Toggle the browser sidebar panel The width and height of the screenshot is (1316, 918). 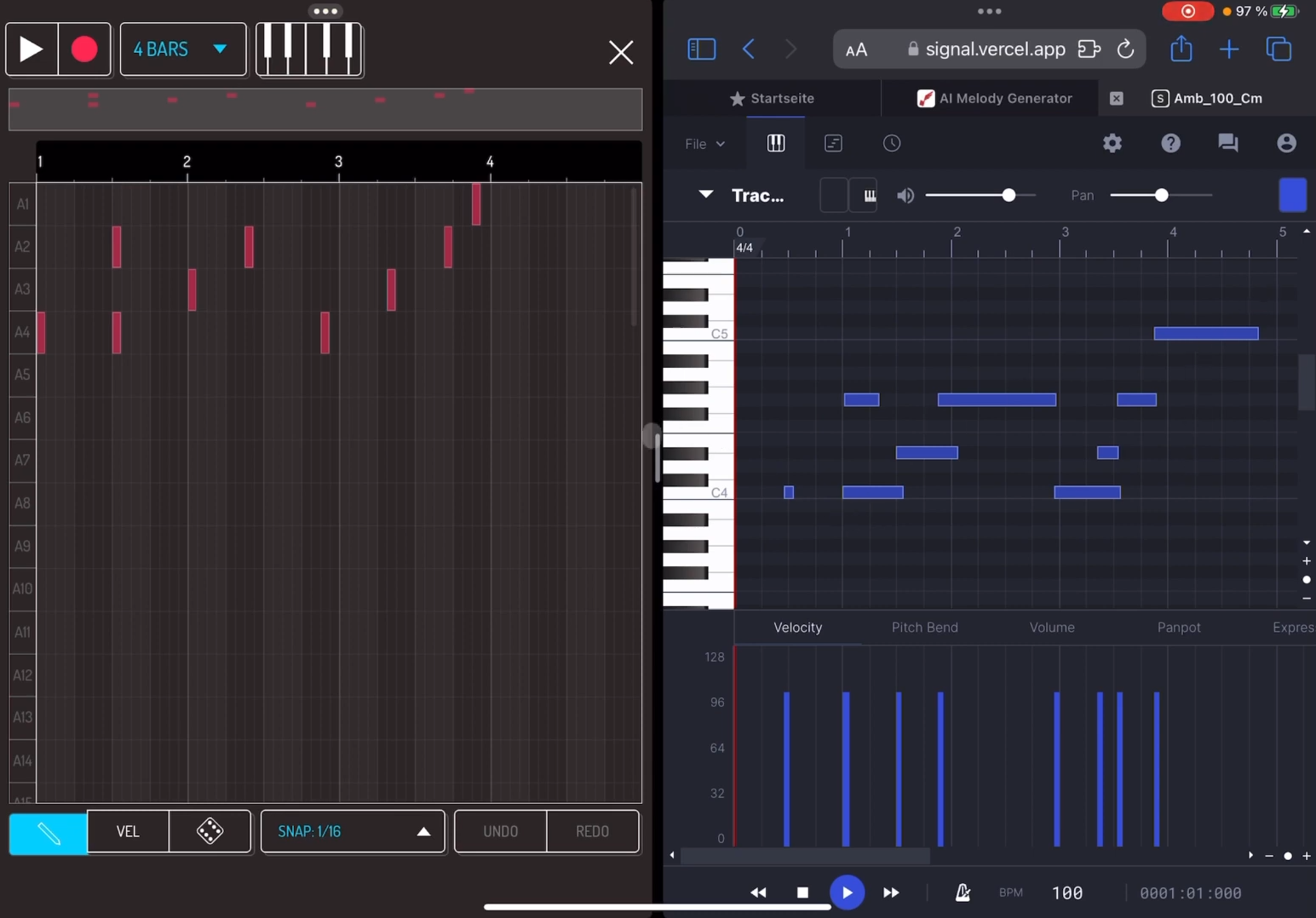pyautogui.click(x=701, y=49)
